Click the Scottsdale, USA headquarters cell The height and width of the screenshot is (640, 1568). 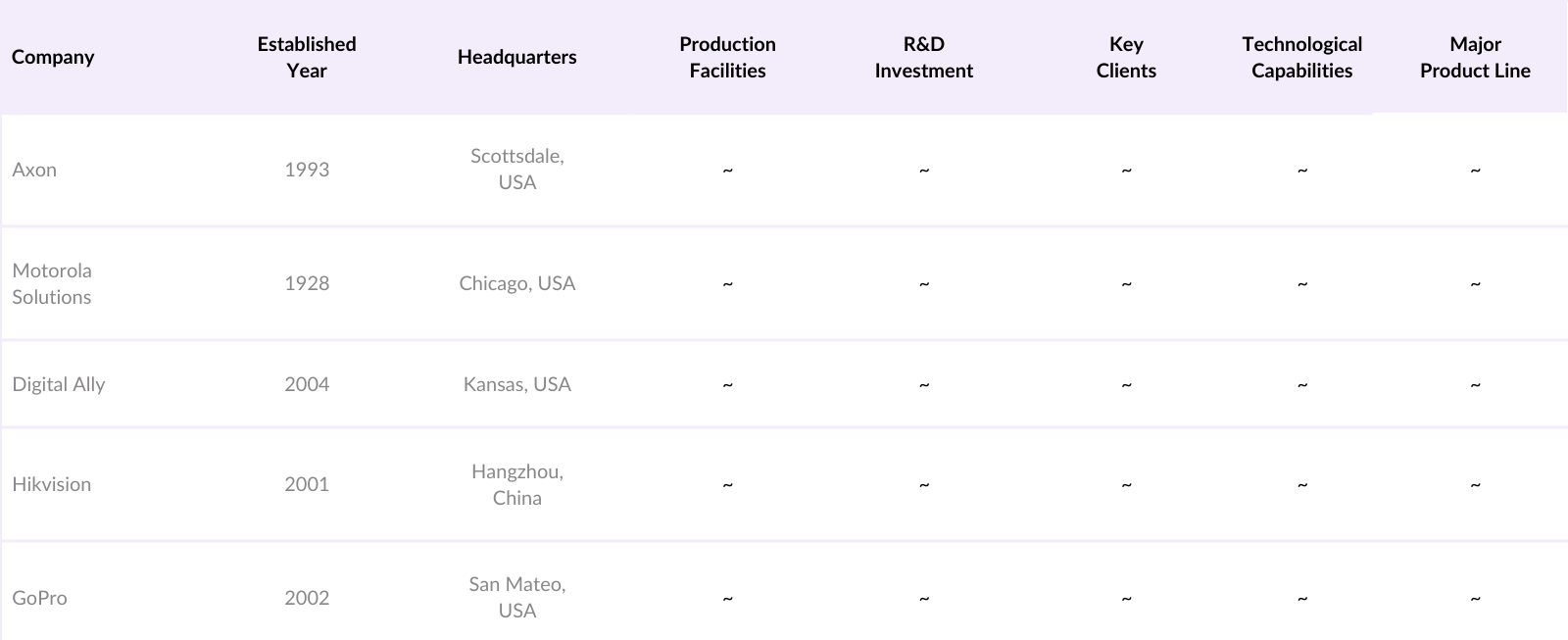pyautogui.click(x=516, y=170)
